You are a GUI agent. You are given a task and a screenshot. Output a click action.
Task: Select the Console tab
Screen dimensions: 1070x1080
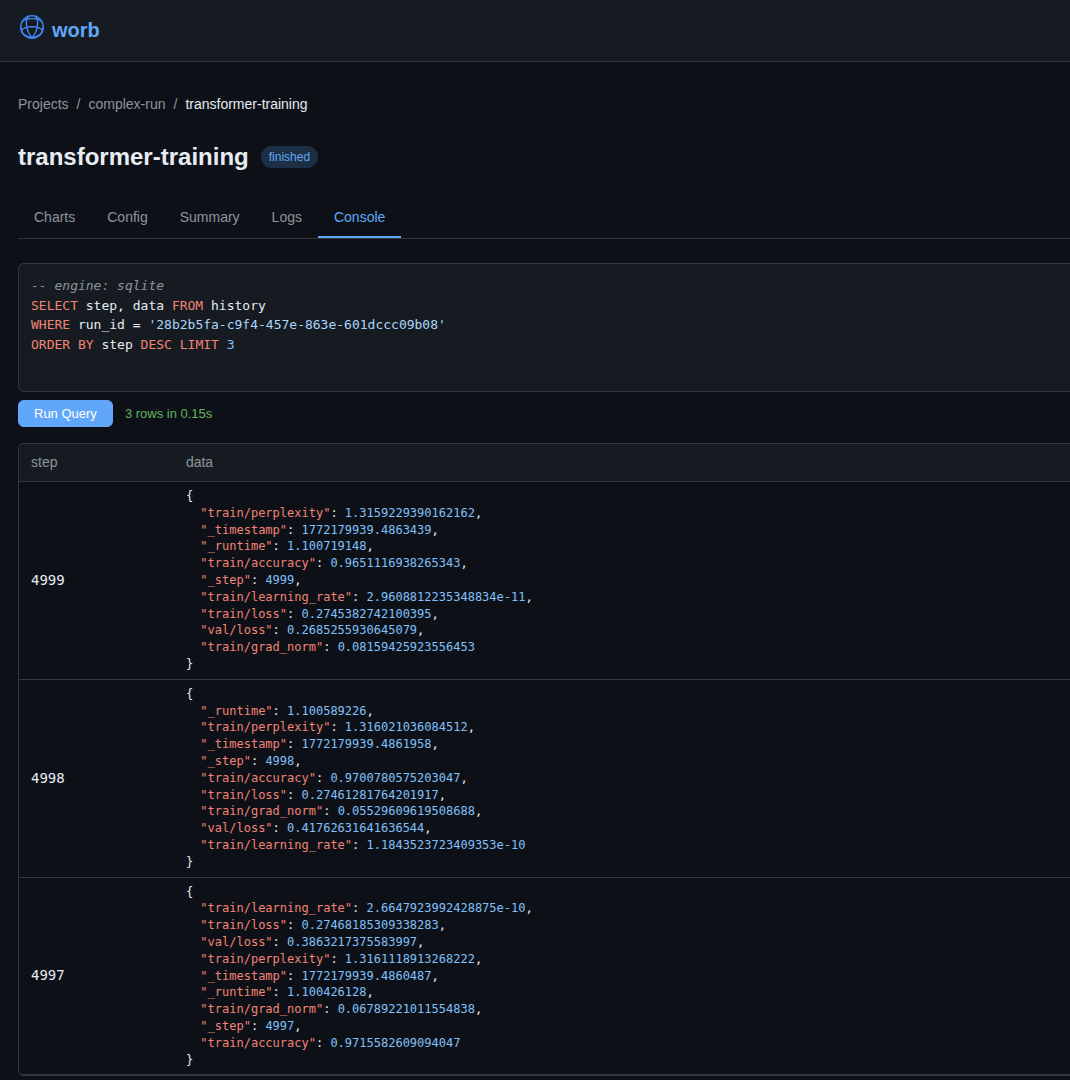tap(359, 217)
